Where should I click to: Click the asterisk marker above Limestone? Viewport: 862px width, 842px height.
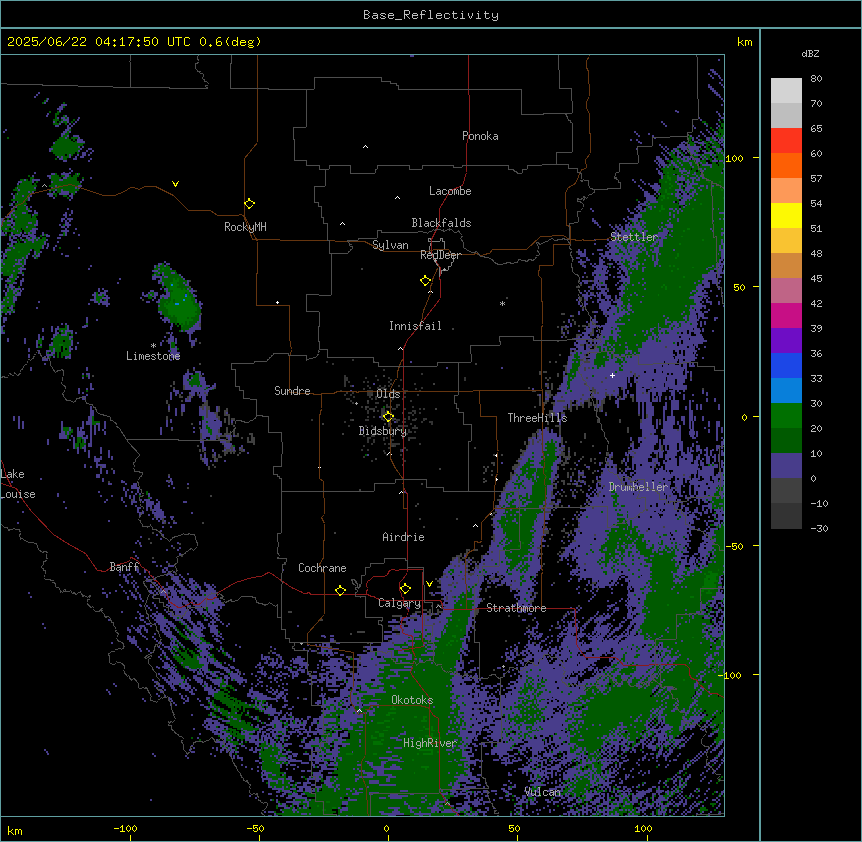(153, 346)
